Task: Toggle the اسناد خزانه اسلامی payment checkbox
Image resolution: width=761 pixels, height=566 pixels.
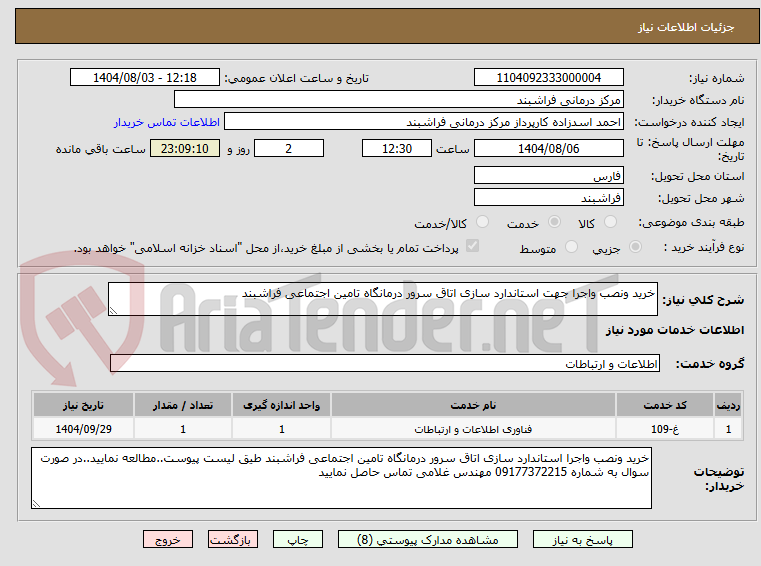Action: (472, 246)
